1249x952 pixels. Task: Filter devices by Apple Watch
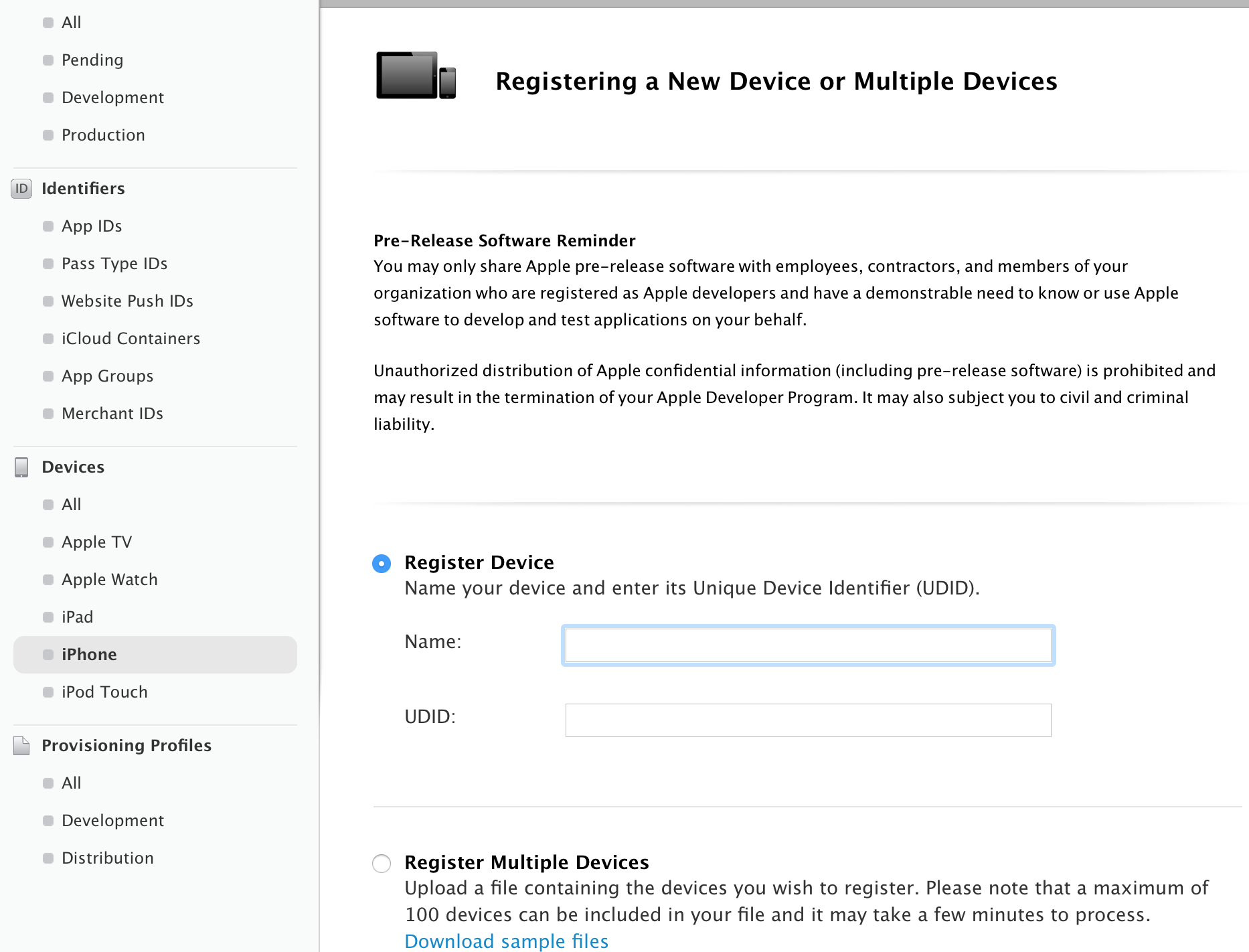pos(110,580)
